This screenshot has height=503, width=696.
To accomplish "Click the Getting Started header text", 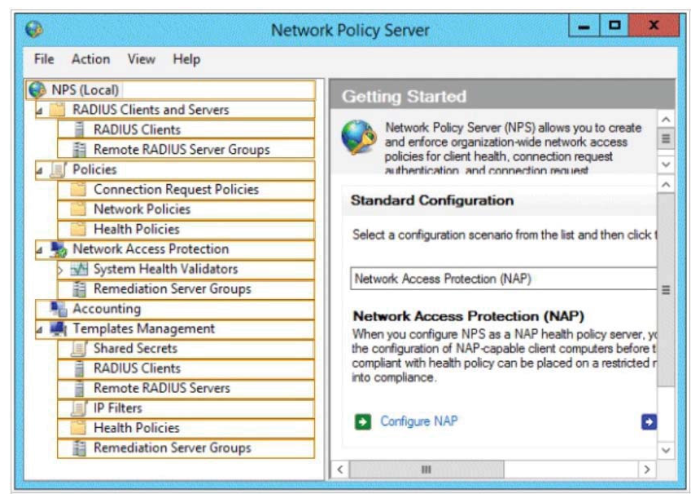I will point(404,96).
